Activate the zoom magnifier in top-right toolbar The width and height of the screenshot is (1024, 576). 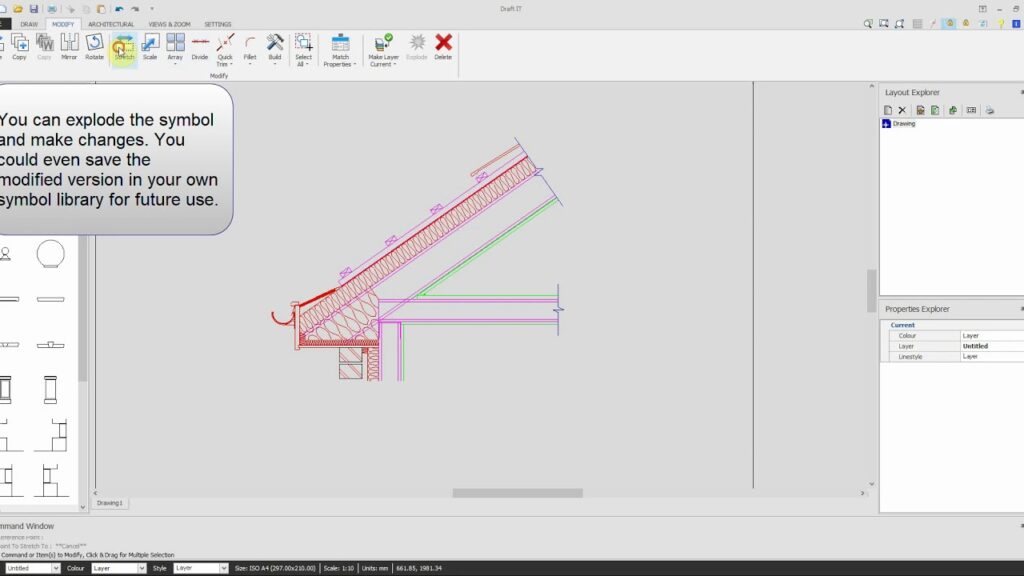click(x=868, y=24)
